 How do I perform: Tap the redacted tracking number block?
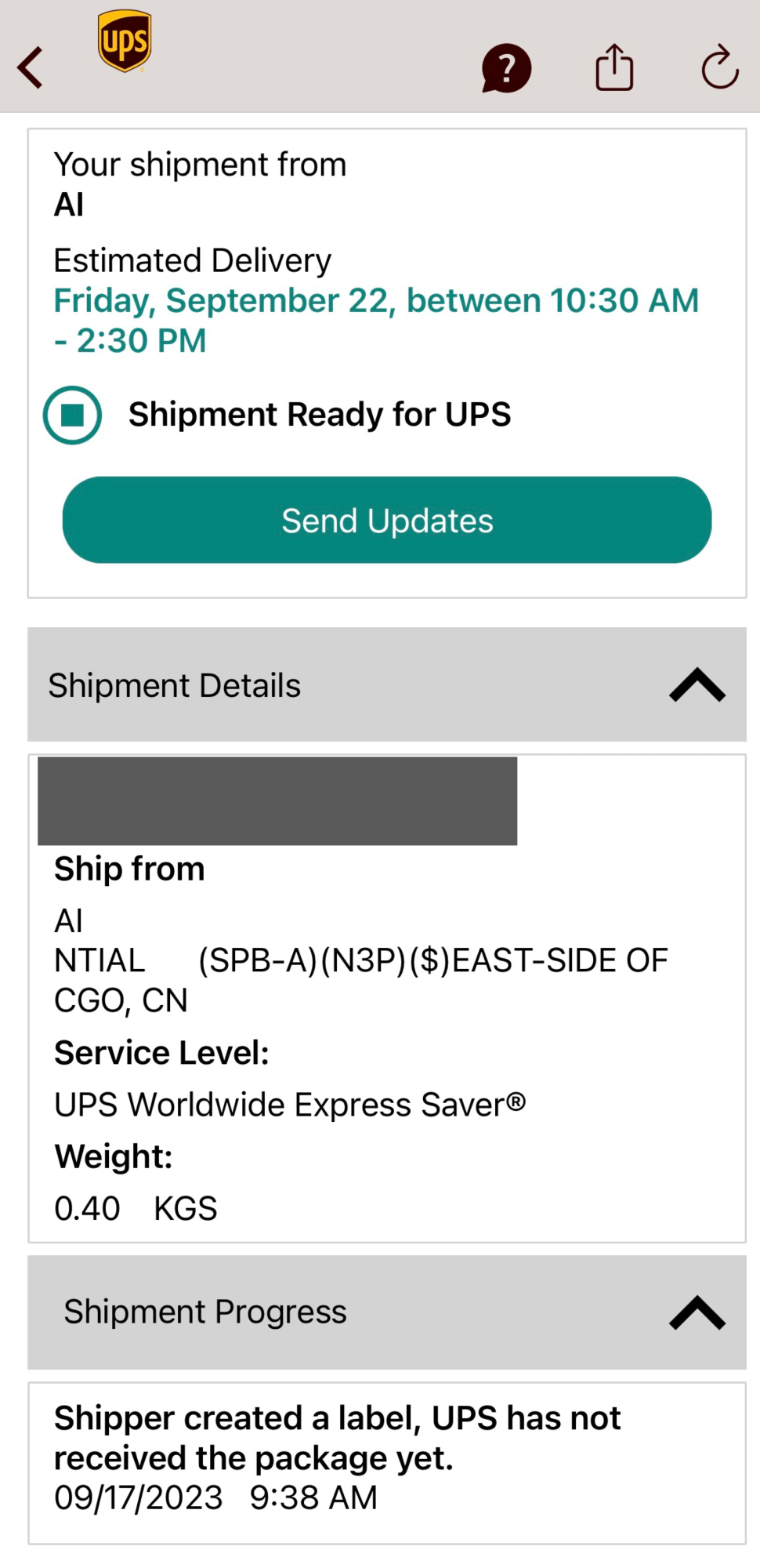click(x=277, y=800)
